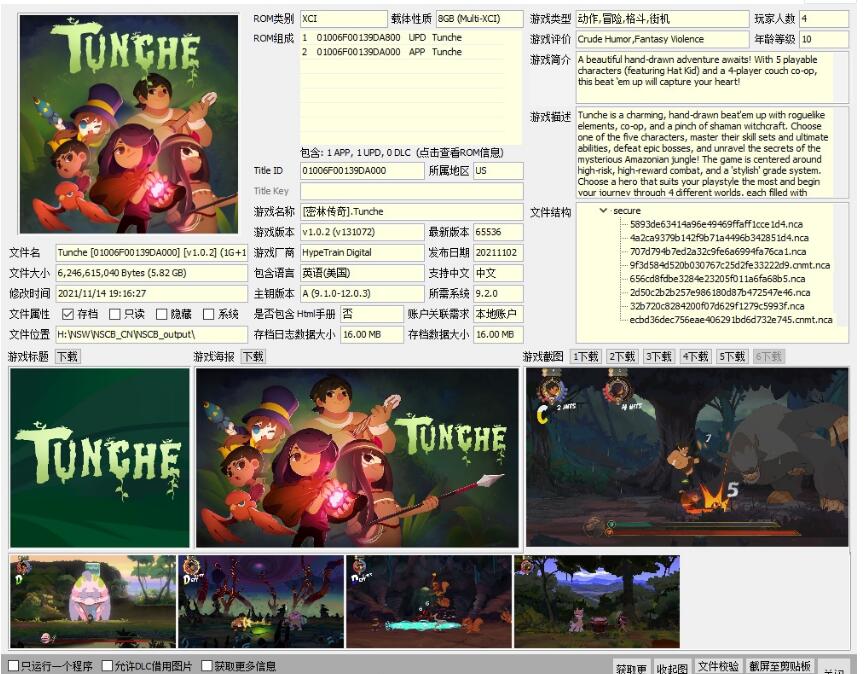Select file 656cd8fdbe3284e23205f011a6fa68b5.nca
Viewport: 866px width, 674px height.
tap(717, 278)
